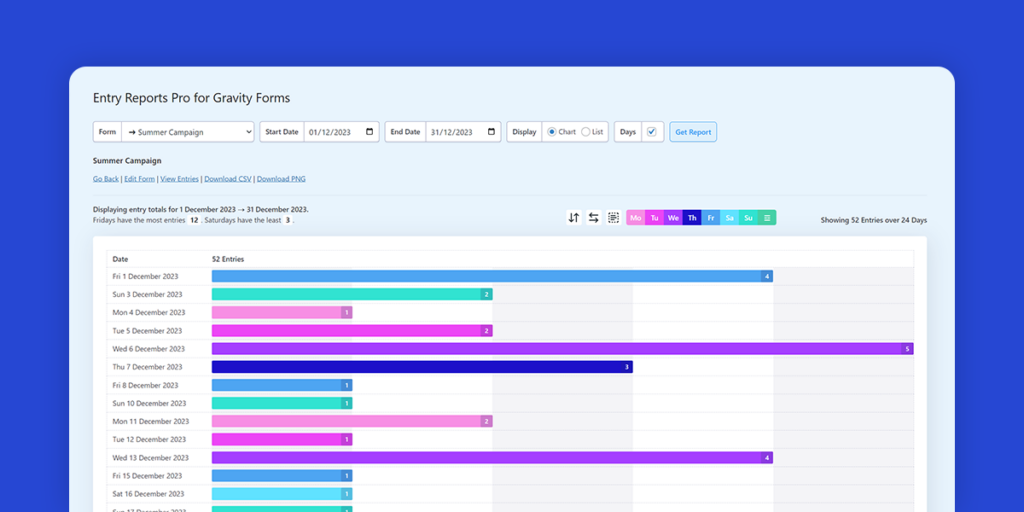Click the 'Date' column header
Image resolution: width=1024 pixels, height=512 pixels.
120,259
